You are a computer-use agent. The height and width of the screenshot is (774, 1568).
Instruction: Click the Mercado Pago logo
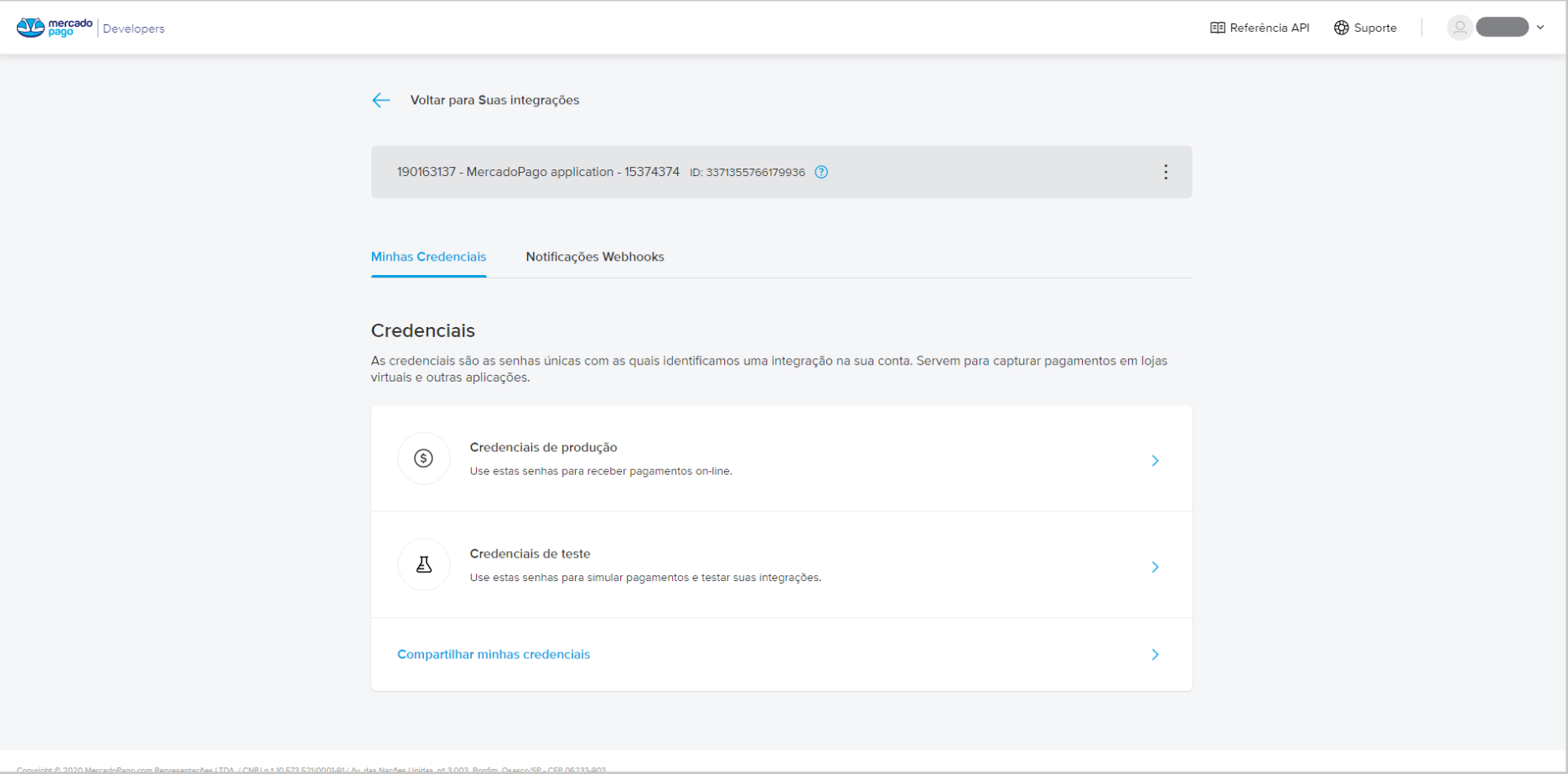[54, 28]
